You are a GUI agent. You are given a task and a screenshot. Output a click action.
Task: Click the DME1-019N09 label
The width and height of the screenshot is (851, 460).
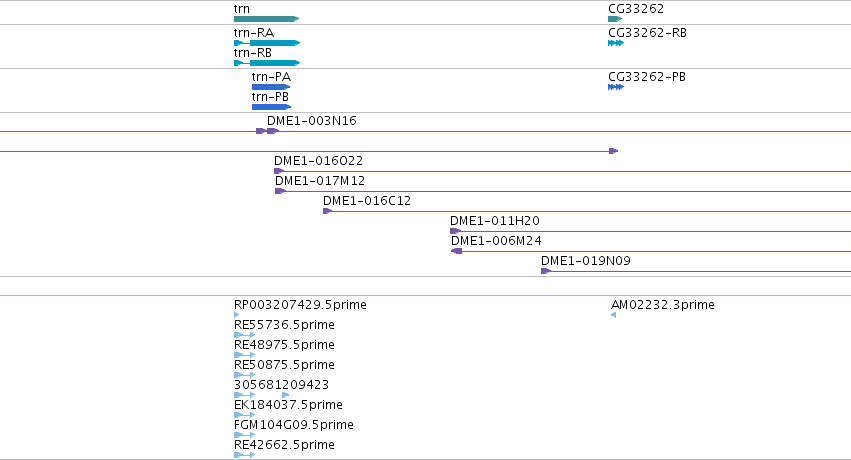pyautogui.click(x=586, y=261)
